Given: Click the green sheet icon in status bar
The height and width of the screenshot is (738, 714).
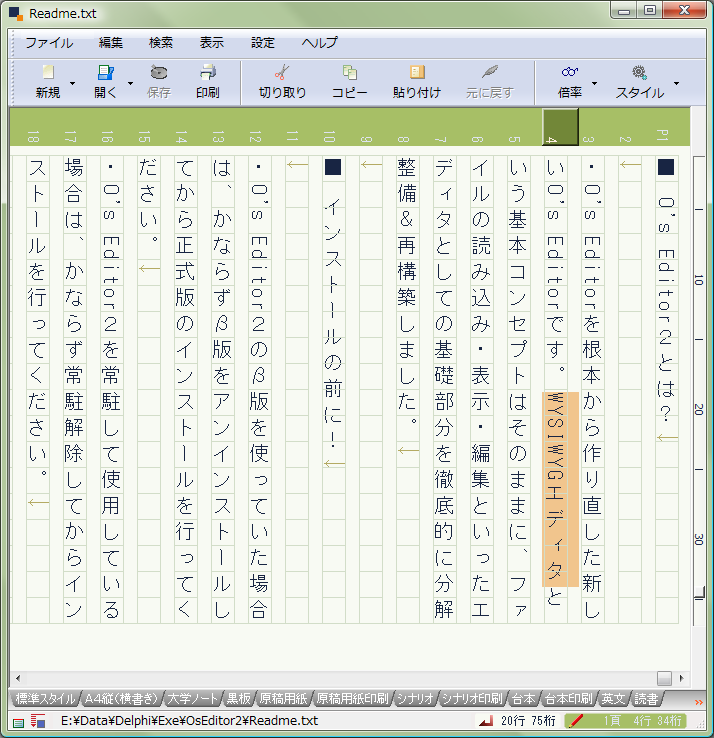Looking at the screenshot, I should click(18, 722).
